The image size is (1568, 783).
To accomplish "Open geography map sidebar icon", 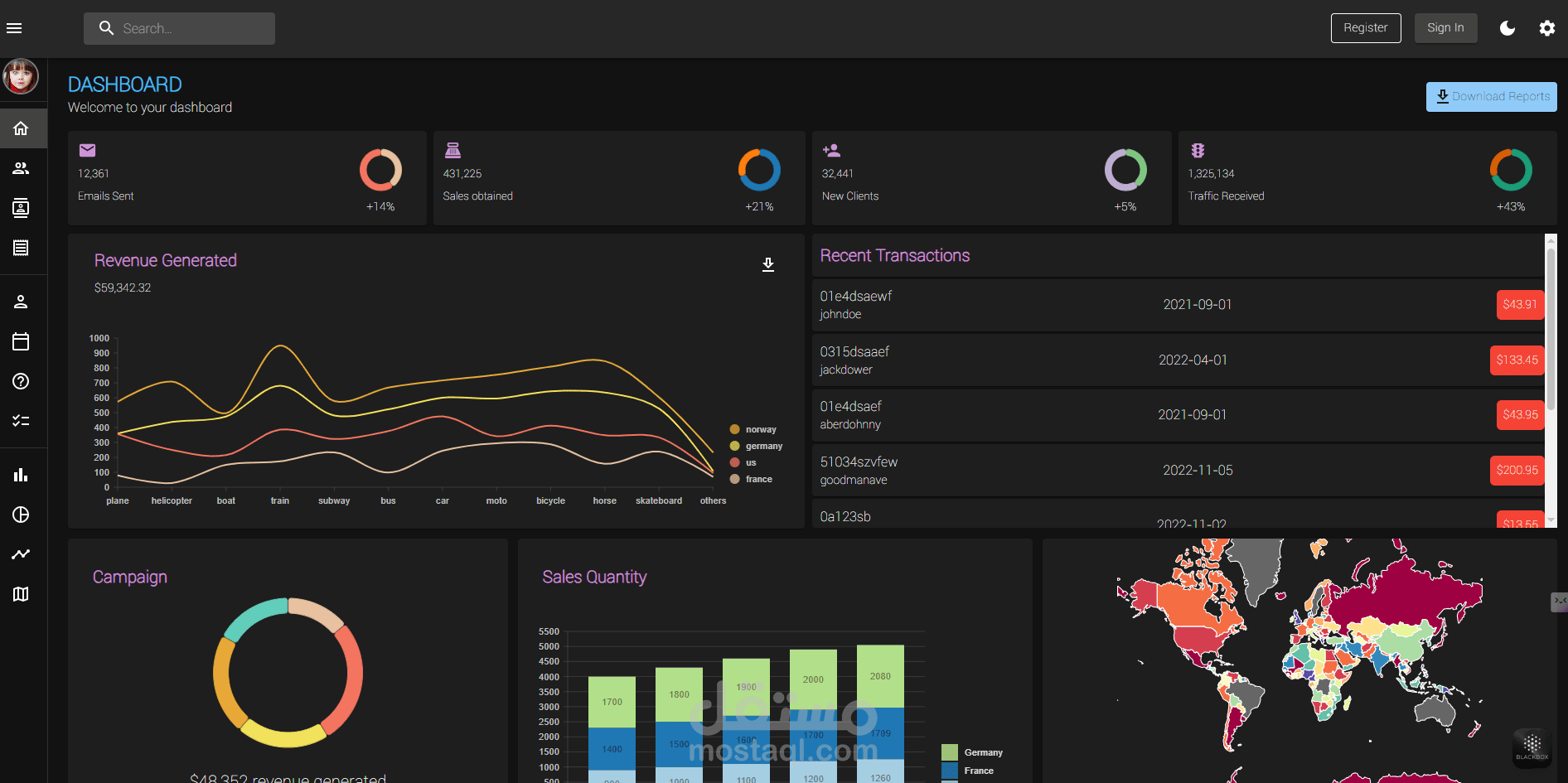I will tap(21, 594).
